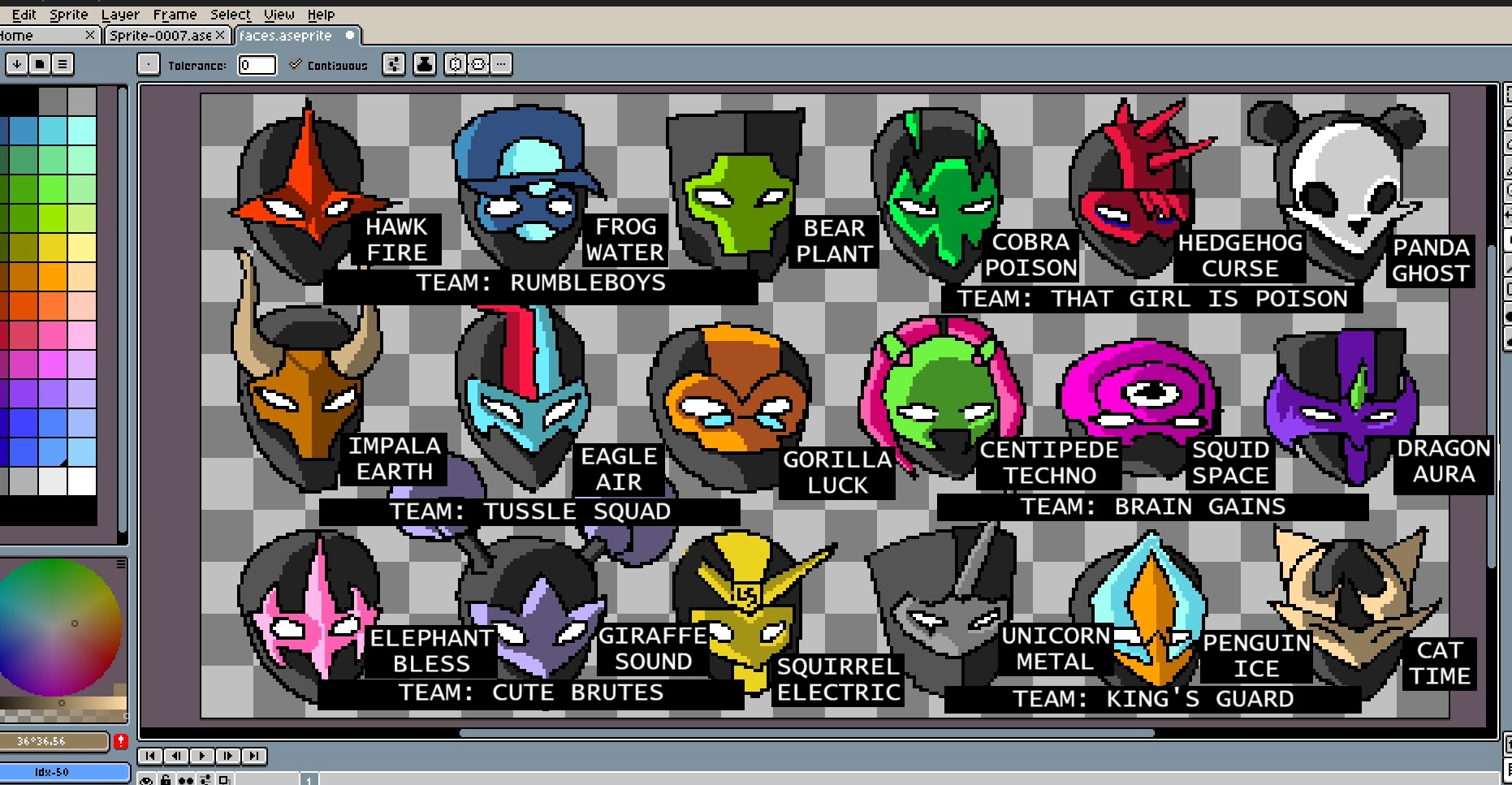Open the color wheel options menu icon
Screen dimensions: 1512x785
coord(121,564)
